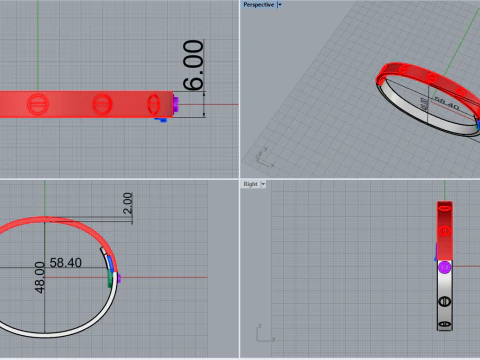This screenshot has width=480, height=360.
Task: Click the Right viewport title label
Action: [250, 184]
